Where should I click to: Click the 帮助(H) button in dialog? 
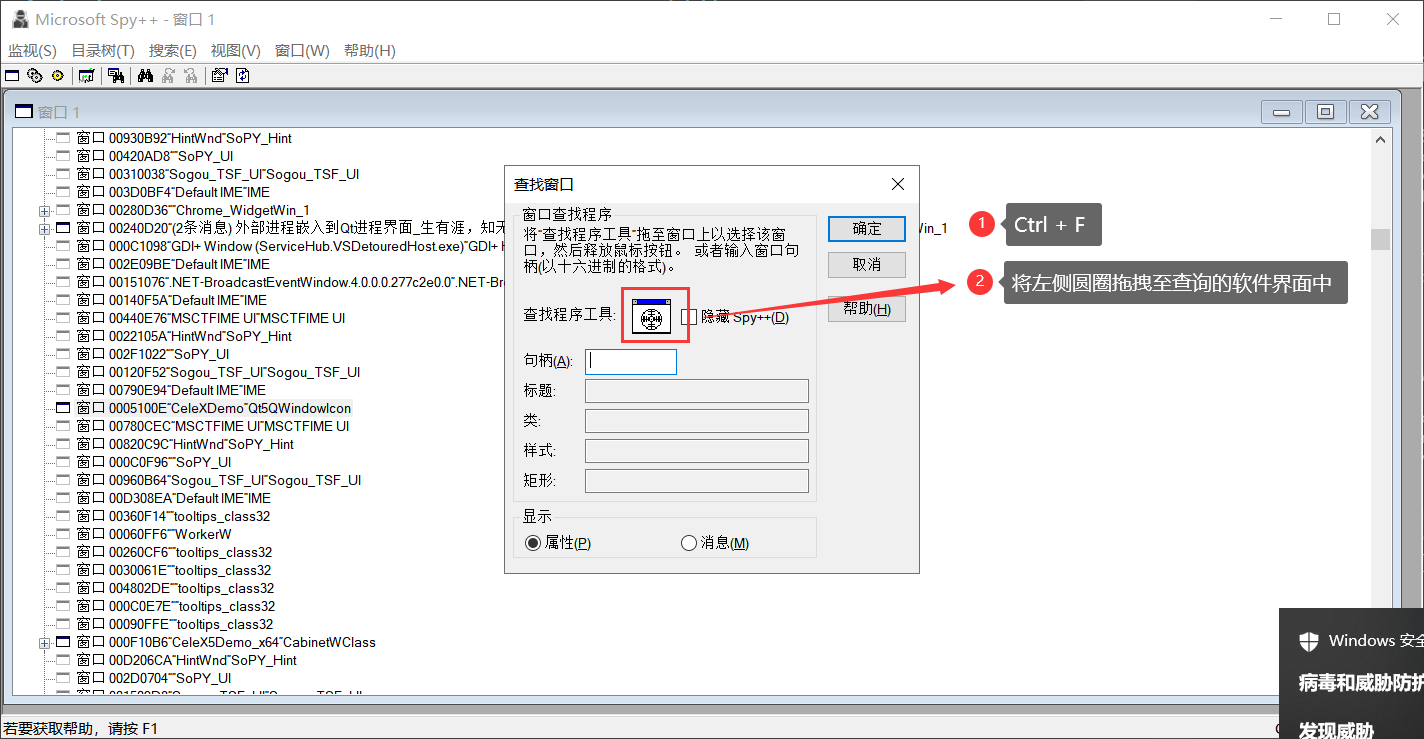[x=867, y=309]
